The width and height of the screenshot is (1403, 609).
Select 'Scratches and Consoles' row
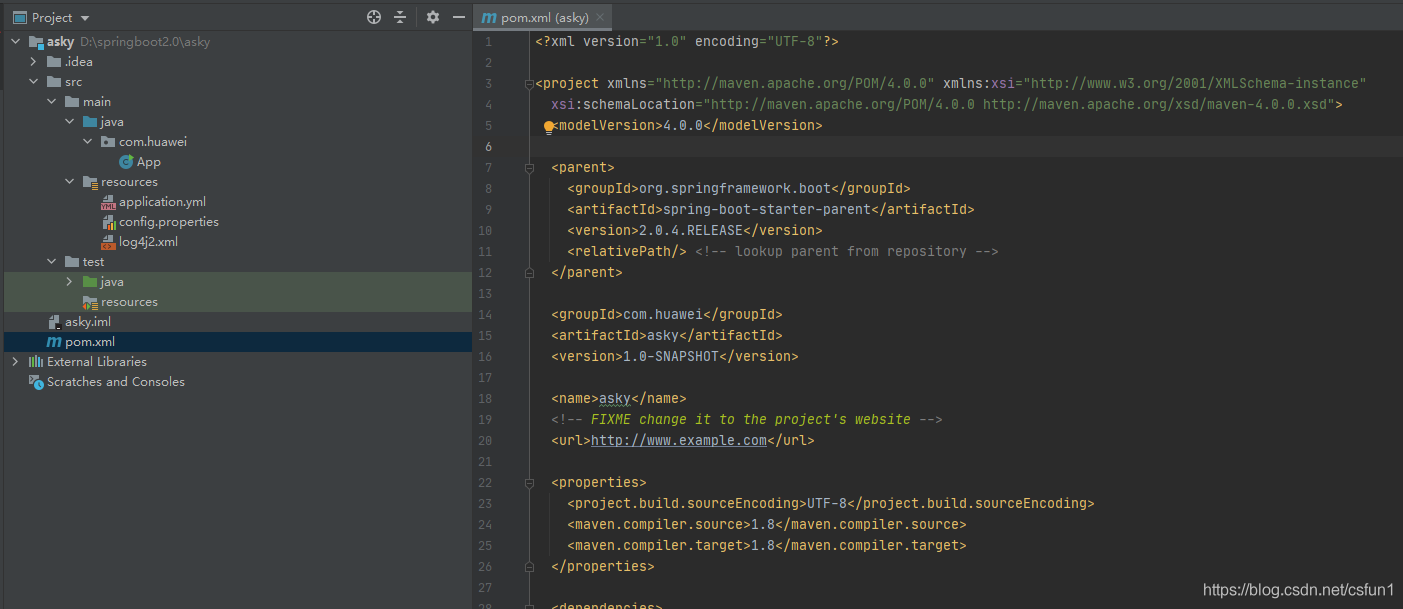(x=236, y=382)
